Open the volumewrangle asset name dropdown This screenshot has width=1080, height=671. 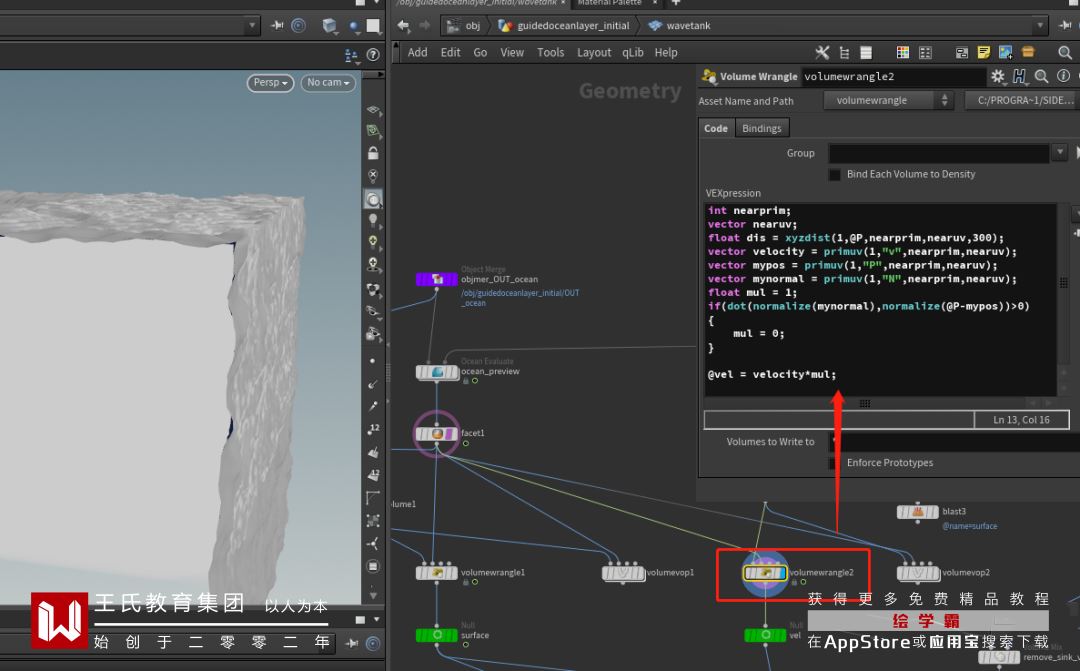[889, 100]
